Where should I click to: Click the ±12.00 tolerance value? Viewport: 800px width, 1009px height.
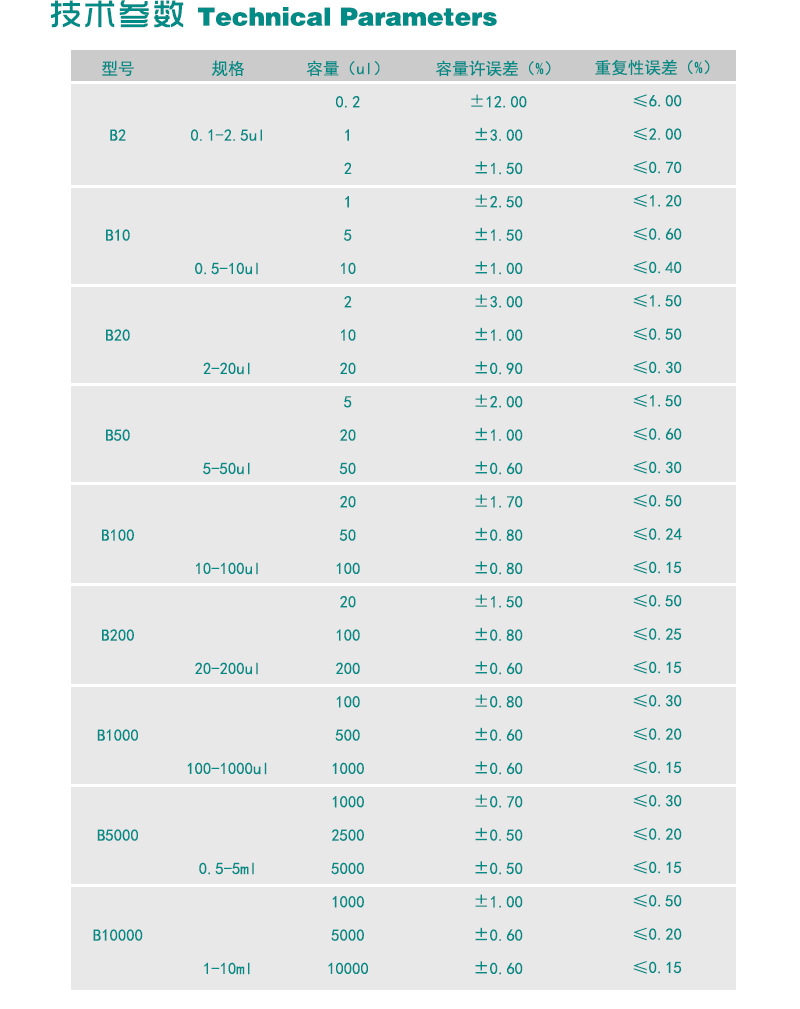coord(500,101)
